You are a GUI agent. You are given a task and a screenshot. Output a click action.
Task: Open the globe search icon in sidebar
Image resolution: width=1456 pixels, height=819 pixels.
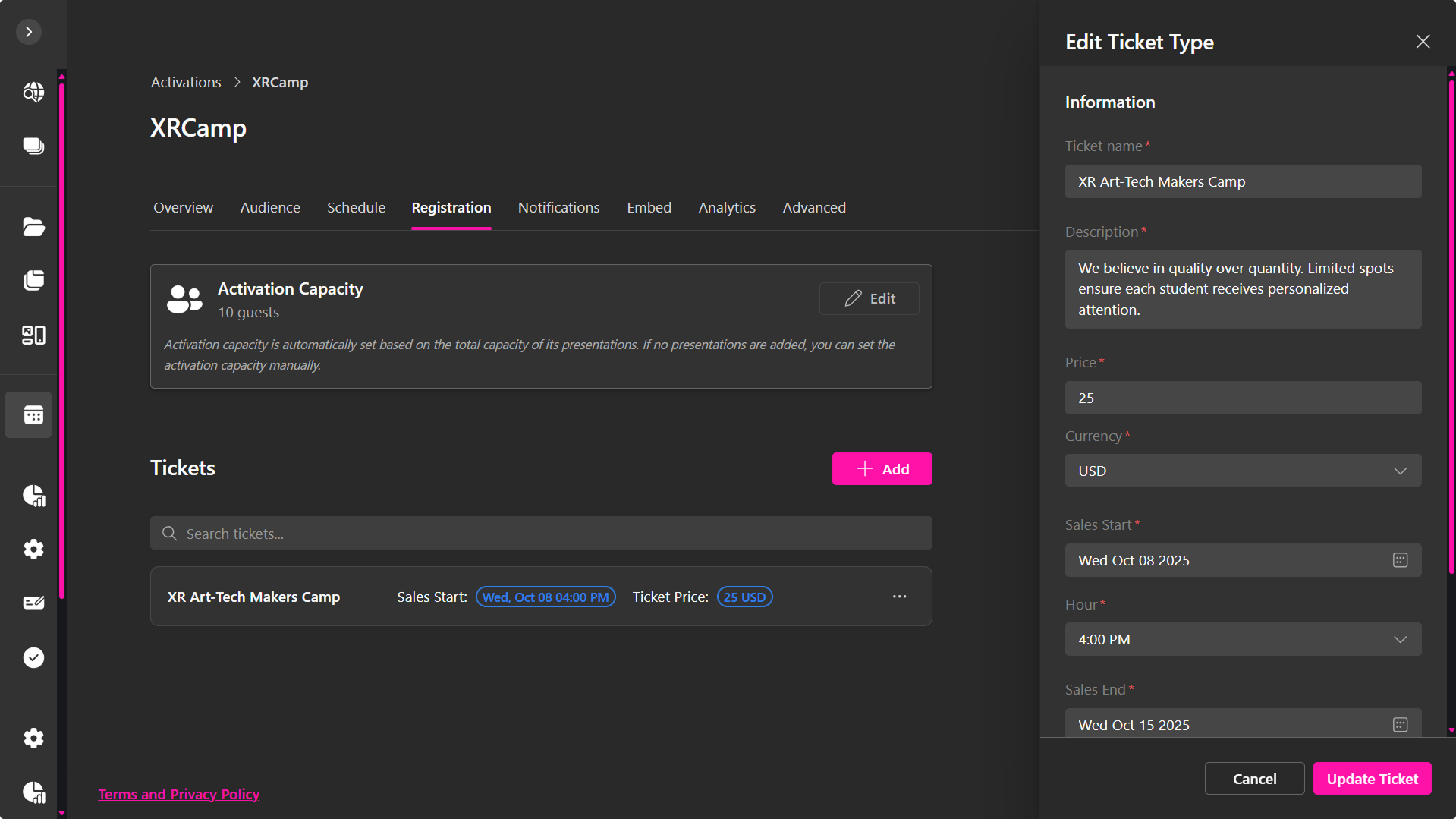click(33, 93)
